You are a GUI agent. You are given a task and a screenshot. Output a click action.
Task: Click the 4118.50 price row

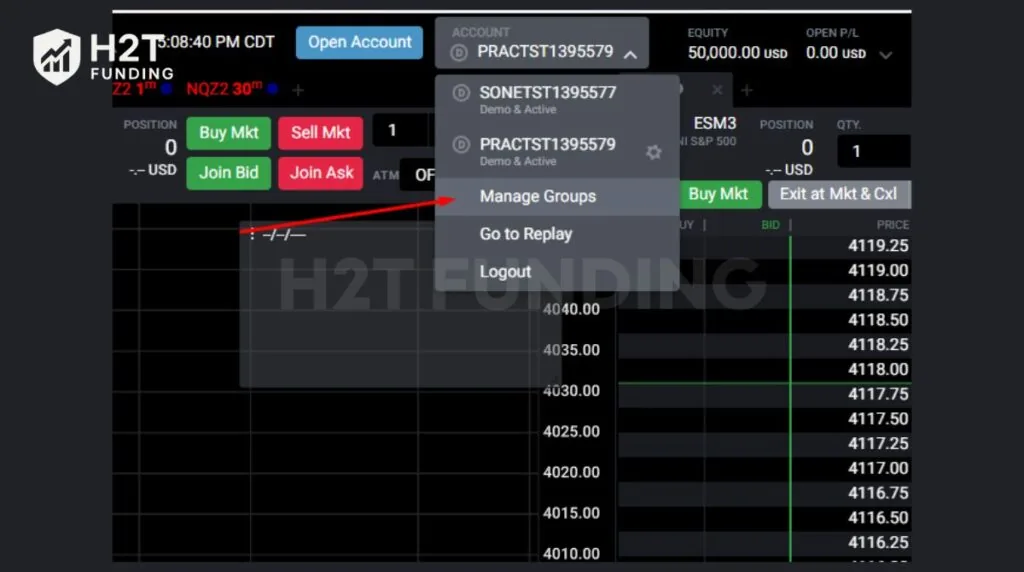click(764, 321)
